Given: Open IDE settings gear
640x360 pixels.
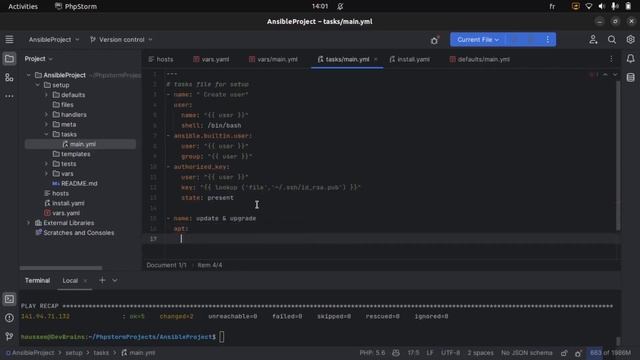Looking at the screenshot, I should (630, 40).
